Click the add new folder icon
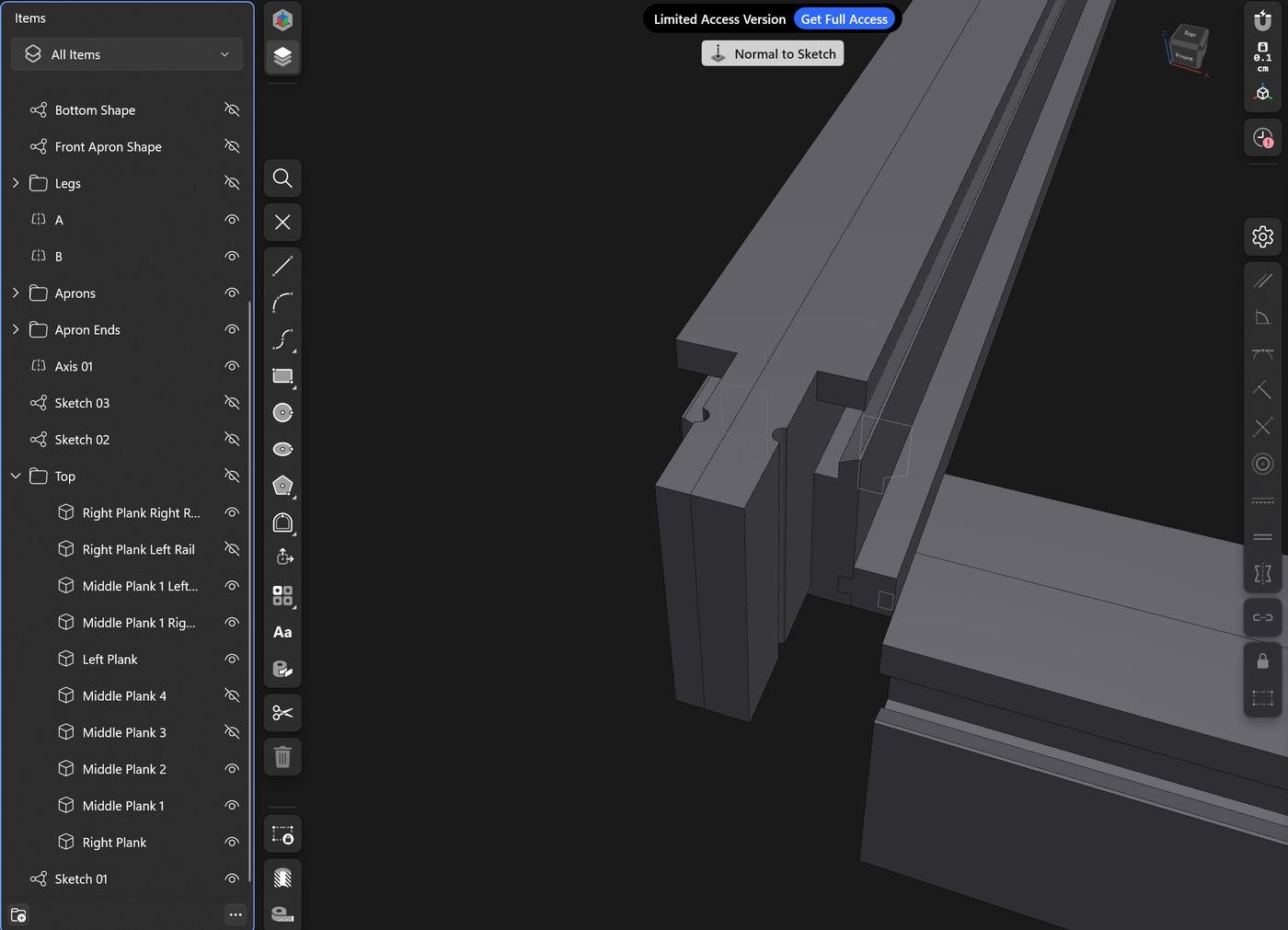 click(18, 914)
